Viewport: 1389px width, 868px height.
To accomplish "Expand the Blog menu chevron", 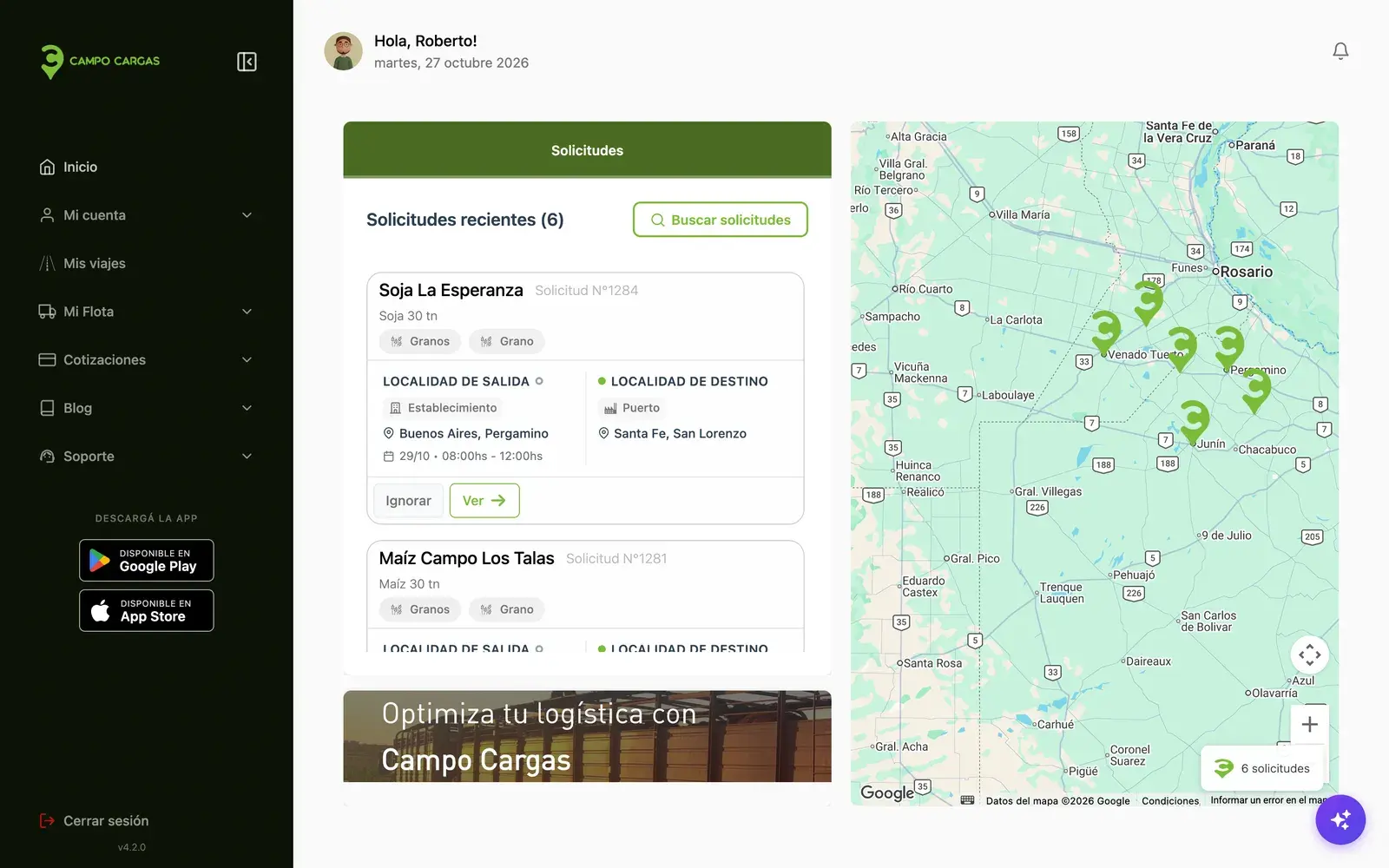I will click(x=247, y=408).
